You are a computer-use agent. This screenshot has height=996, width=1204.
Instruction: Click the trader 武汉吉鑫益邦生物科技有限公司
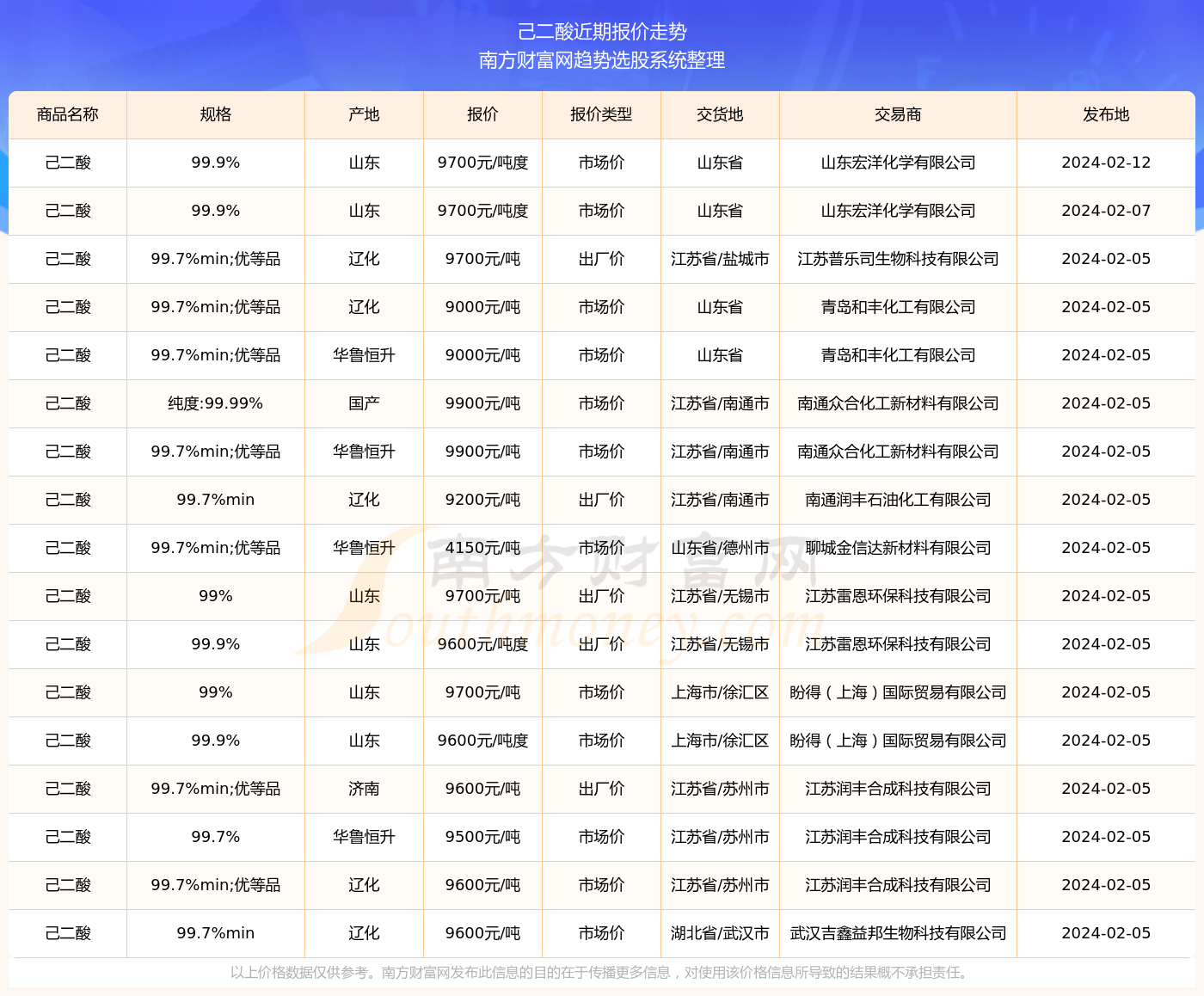[x=898, y=933]
